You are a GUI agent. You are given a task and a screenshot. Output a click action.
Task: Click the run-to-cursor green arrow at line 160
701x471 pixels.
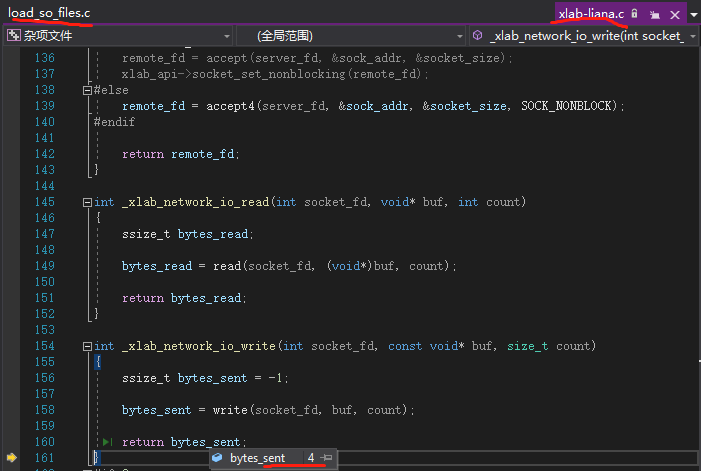(107, 442)
